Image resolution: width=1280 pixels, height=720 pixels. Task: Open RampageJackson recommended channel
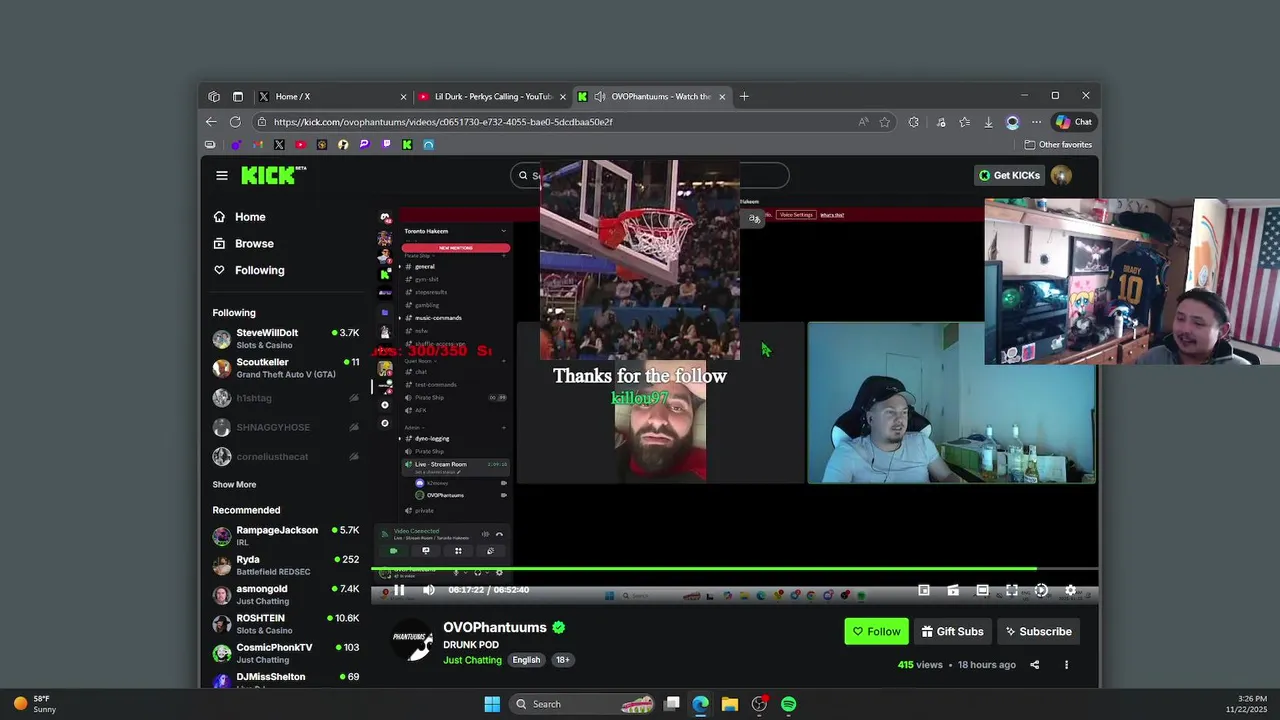(286, 536)
